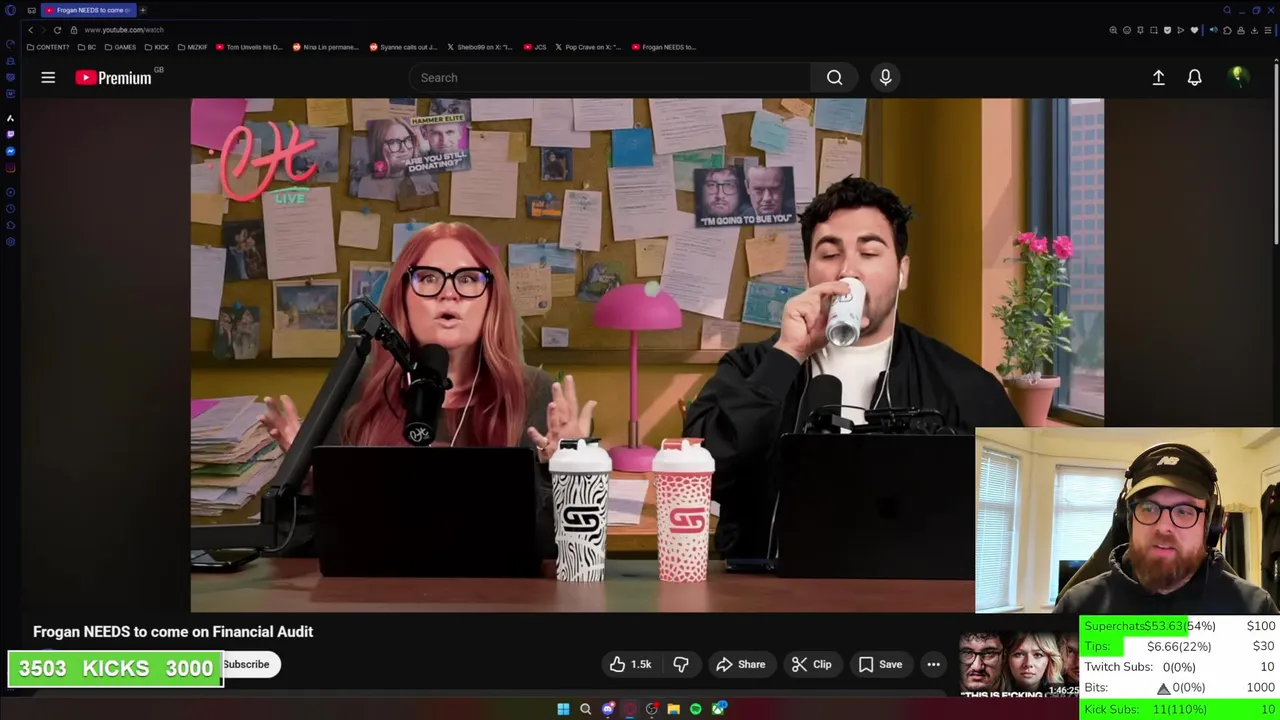The width and height of the screenshot is (1280, 720).
Task: Click the Subscribe button
Action: 246,664
